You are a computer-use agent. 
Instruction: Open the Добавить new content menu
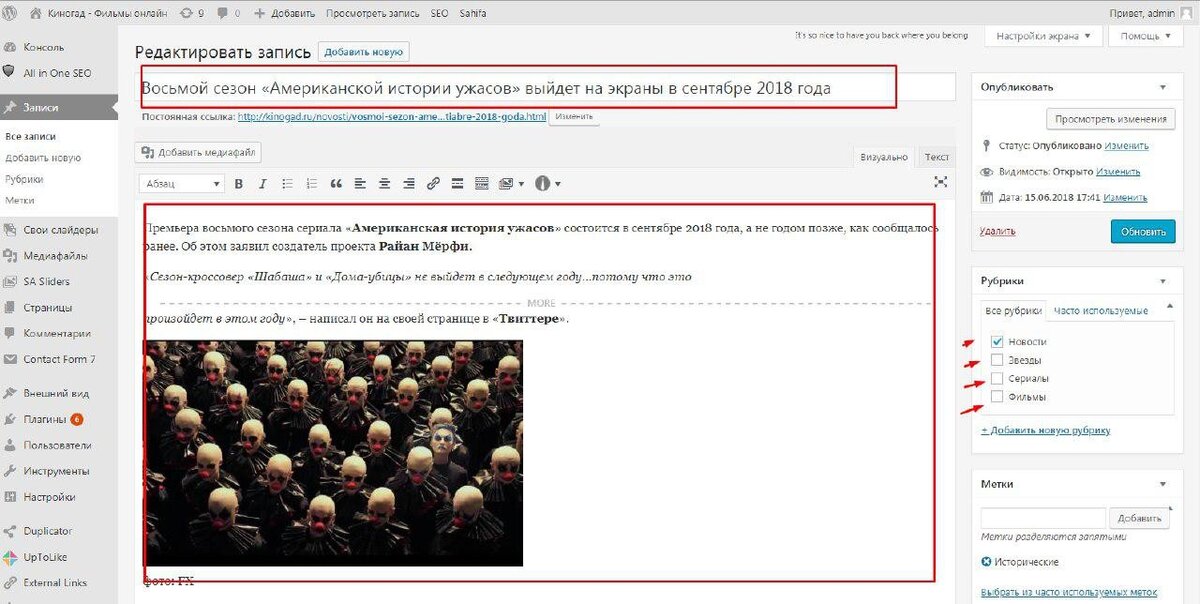(x=284, y=13)
